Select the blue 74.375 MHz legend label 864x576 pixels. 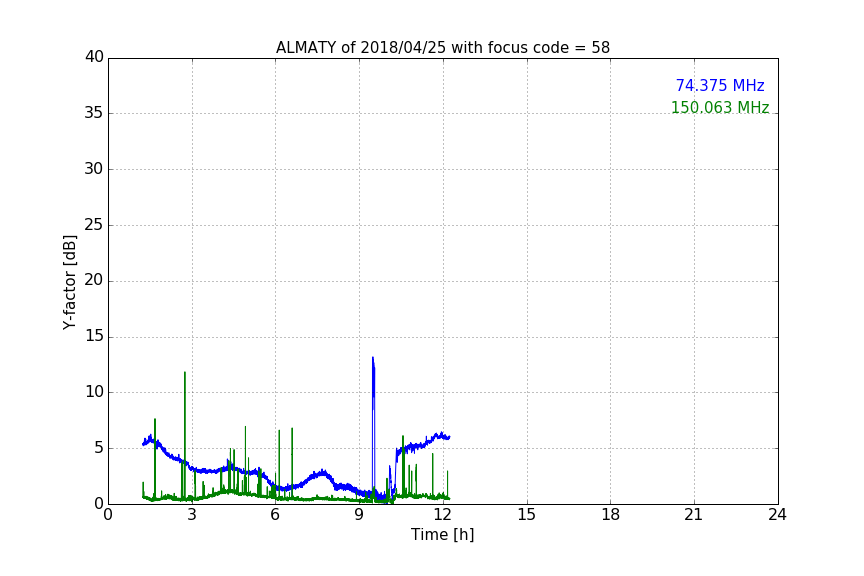720,85
